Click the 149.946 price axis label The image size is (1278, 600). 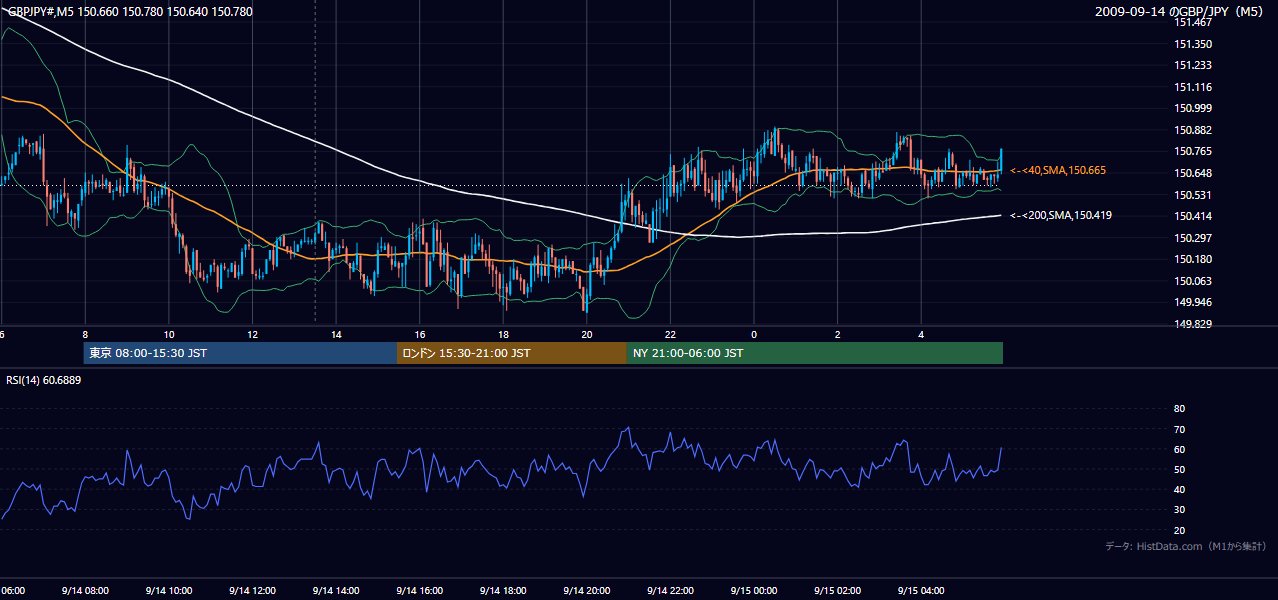1193,302
